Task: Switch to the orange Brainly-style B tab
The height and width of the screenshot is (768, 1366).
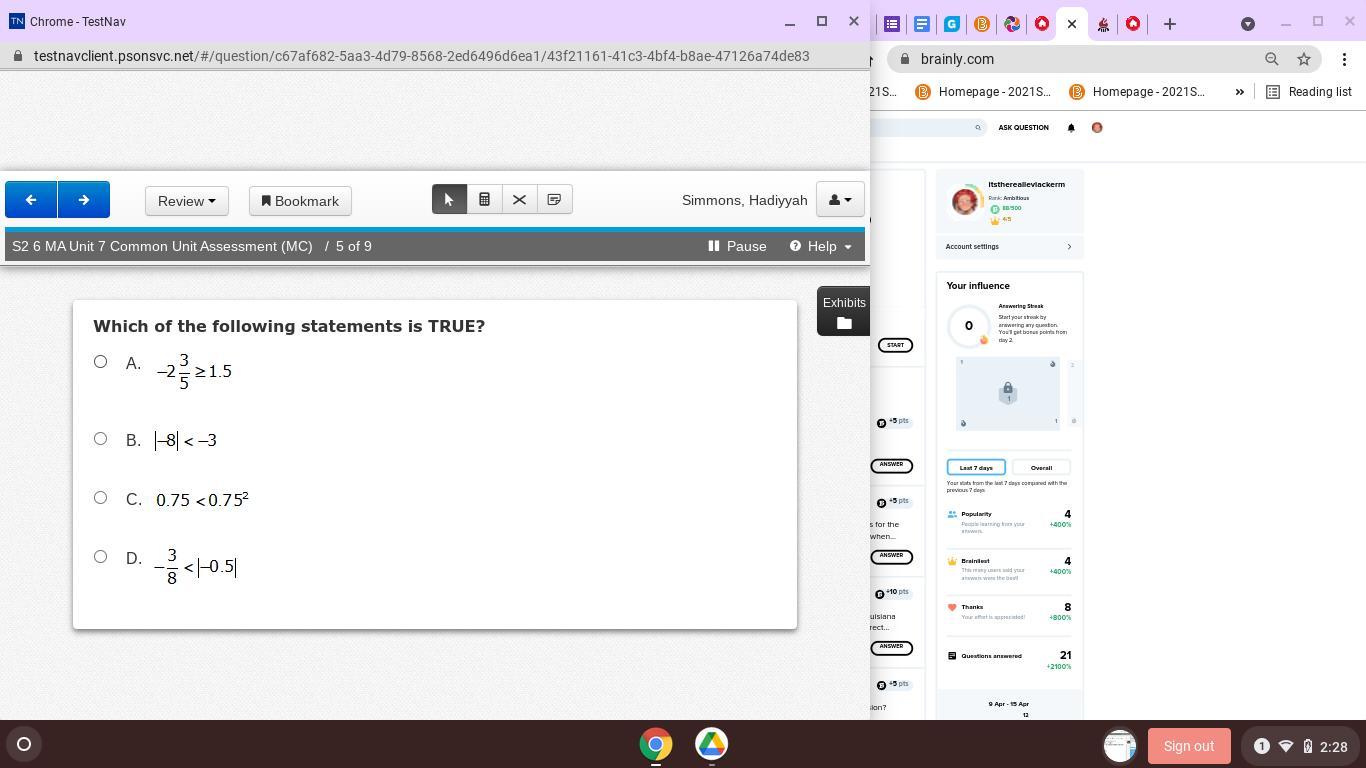Action: coord(982,24)
